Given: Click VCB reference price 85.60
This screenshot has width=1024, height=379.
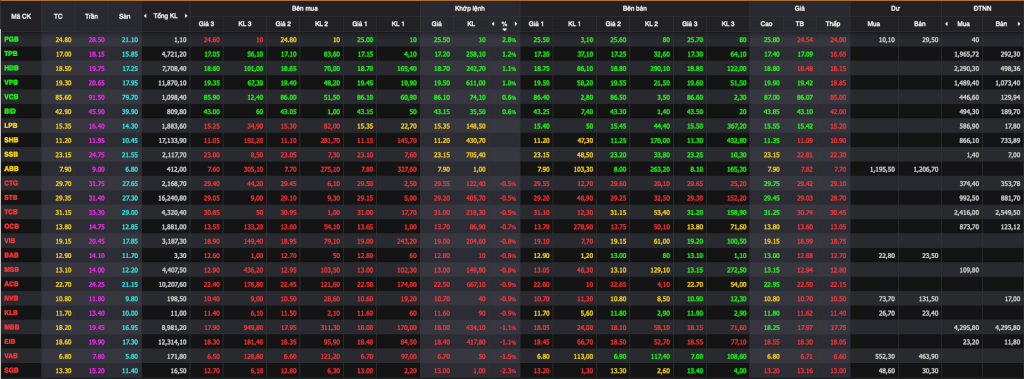Looking at the screenshot, I should pyautogui.click(x=63, y=97).
